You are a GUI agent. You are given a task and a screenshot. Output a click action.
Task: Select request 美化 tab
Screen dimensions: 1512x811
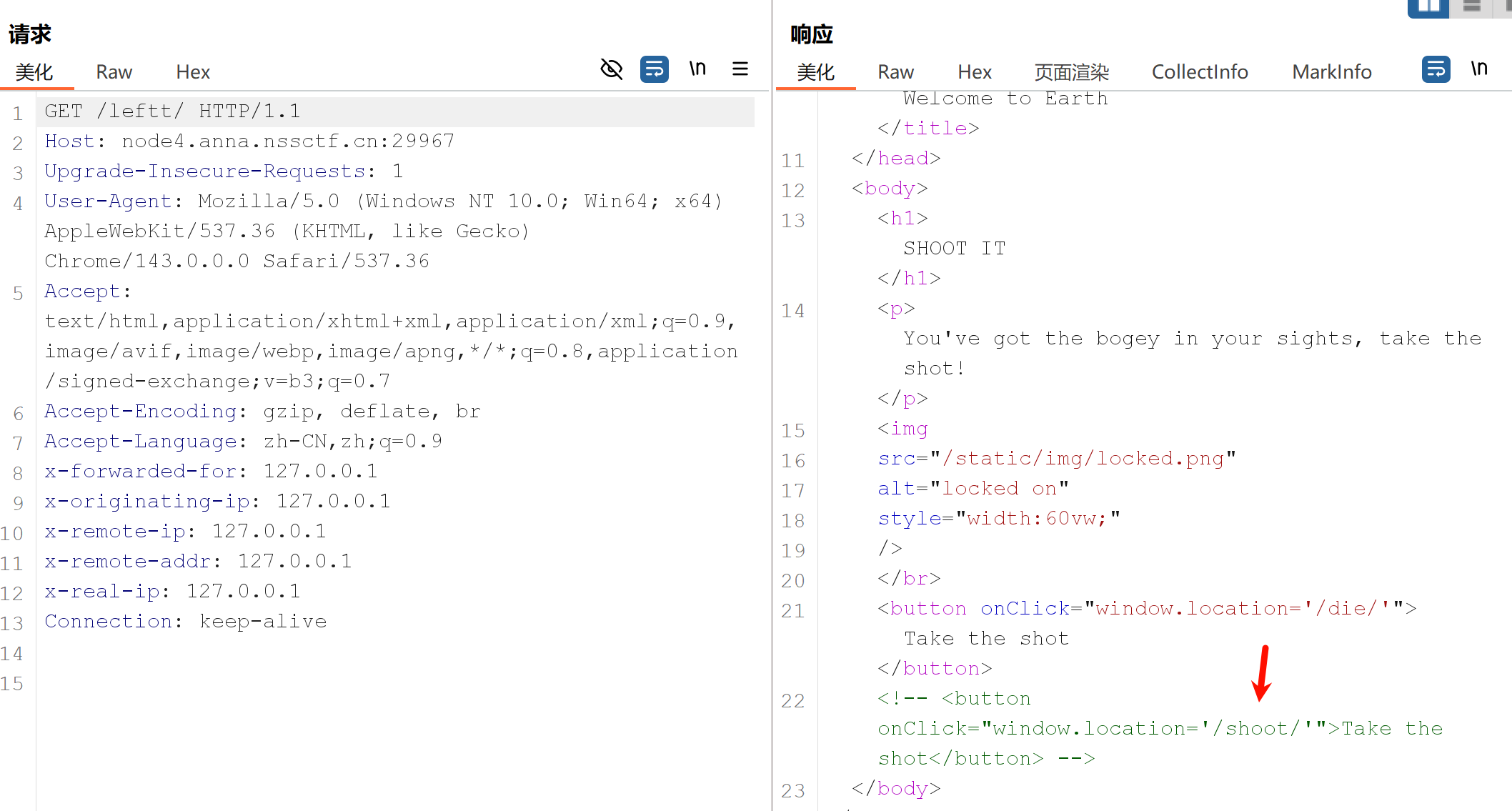[x=34, y=72]
